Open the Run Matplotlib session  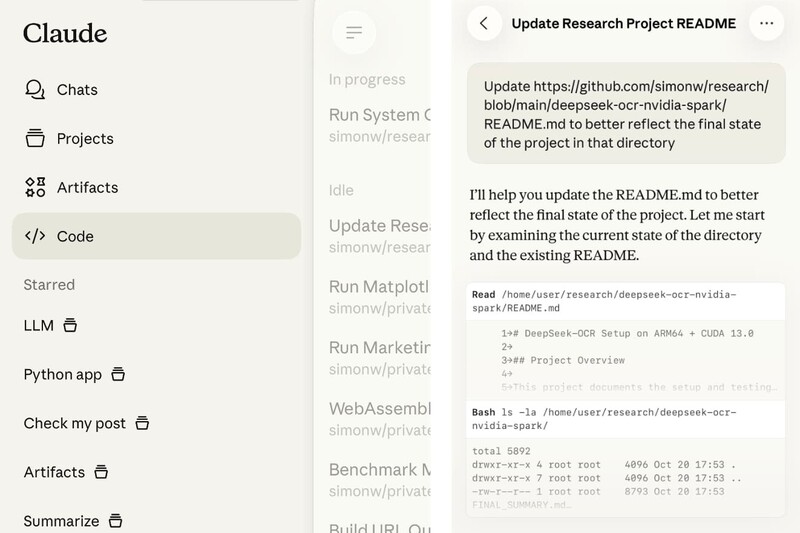pyautogui.click(x=379, y=297)
